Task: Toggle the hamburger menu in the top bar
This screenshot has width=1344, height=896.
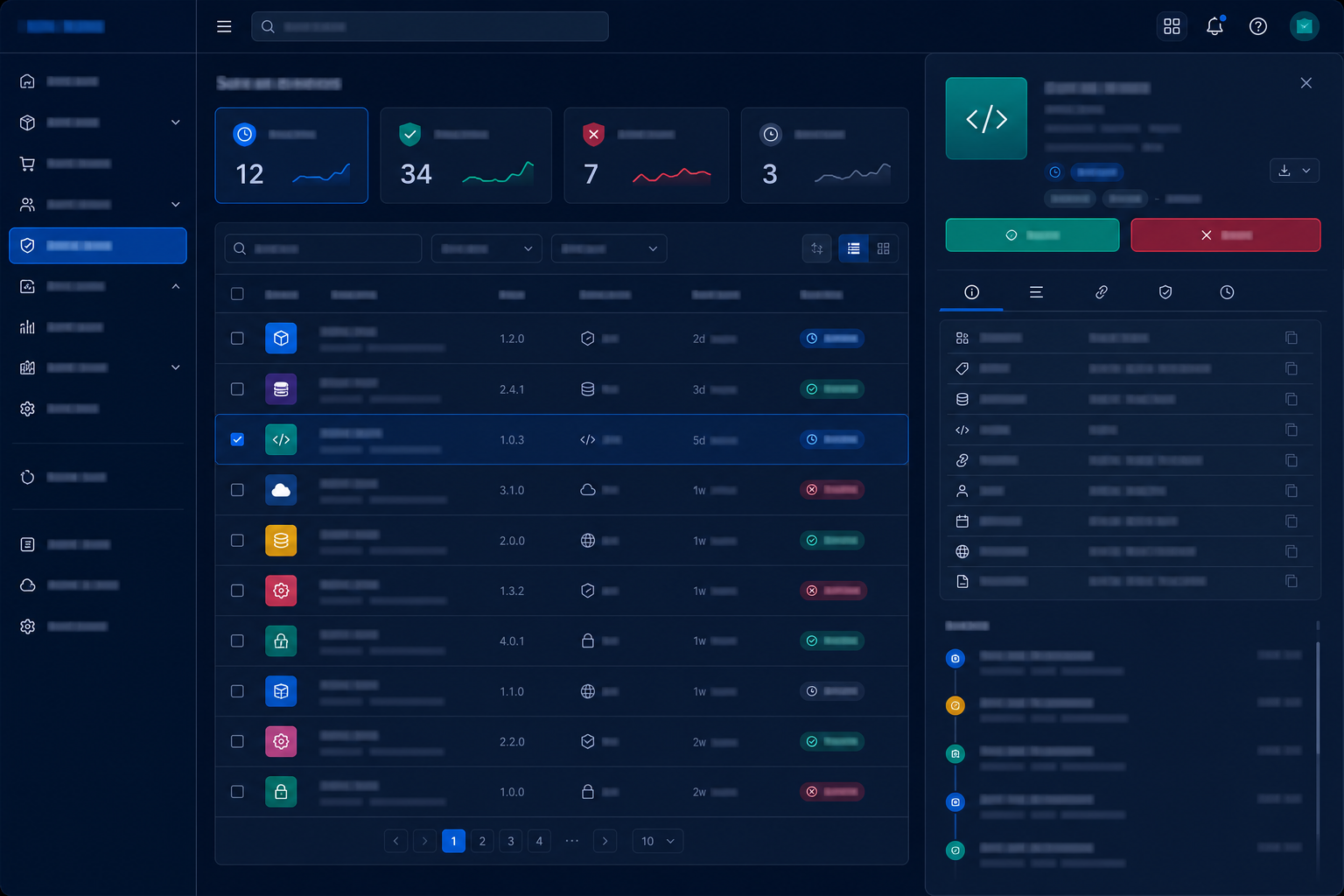Action: point(224,26)
